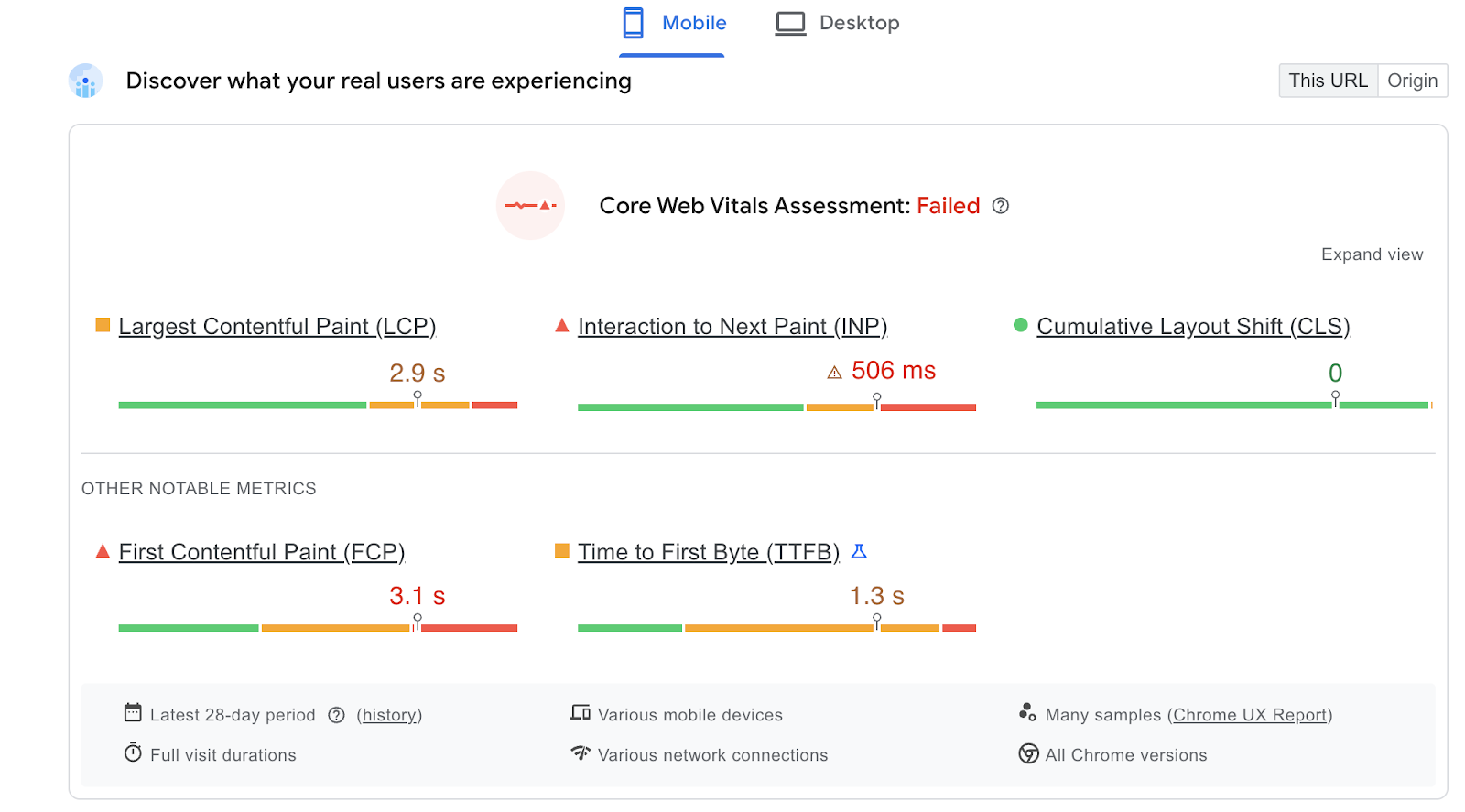Image resolution: width=1465 pixels, height=812 pixels.
Task: Open the Largest Contentful Paint (LCP) link
Action: point(277,327)
